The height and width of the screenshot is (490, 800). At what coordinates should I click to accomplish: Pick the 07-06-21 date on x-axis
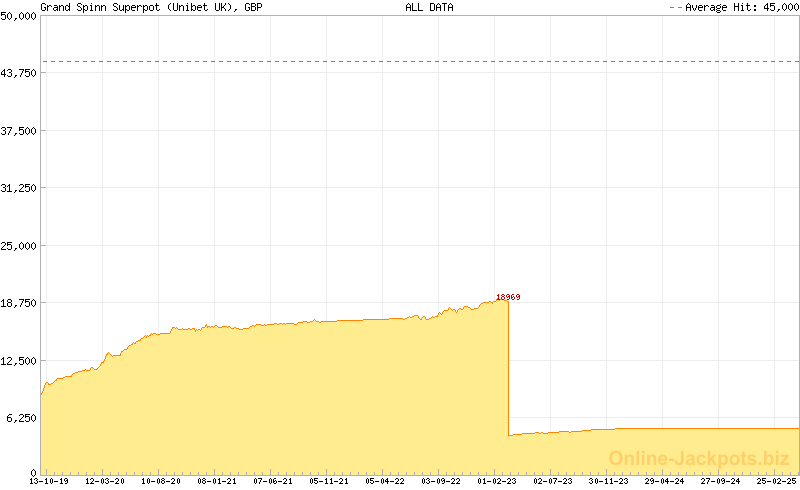(x=273, y=481)
